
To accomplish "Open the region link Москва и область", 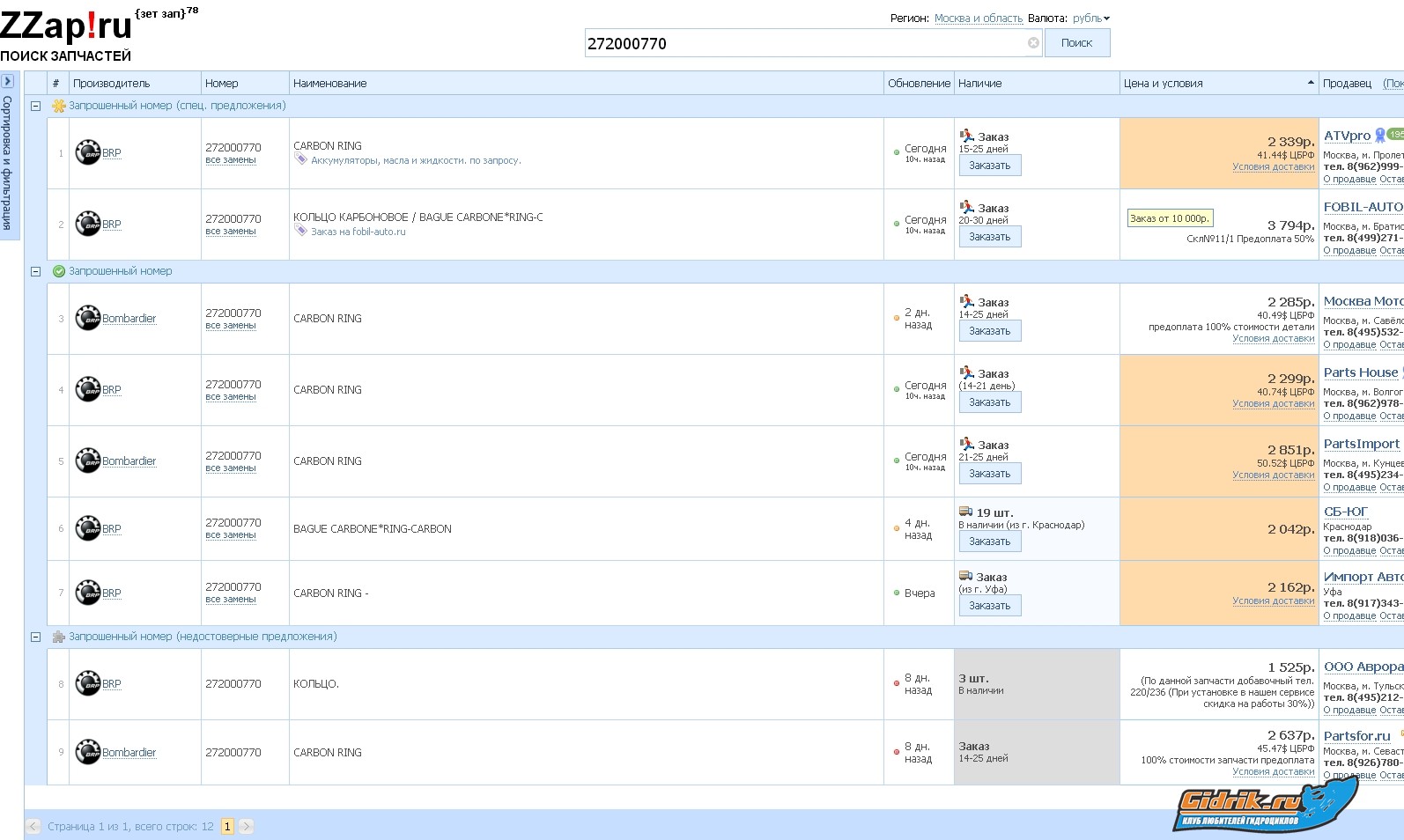I will pos(979,18).
